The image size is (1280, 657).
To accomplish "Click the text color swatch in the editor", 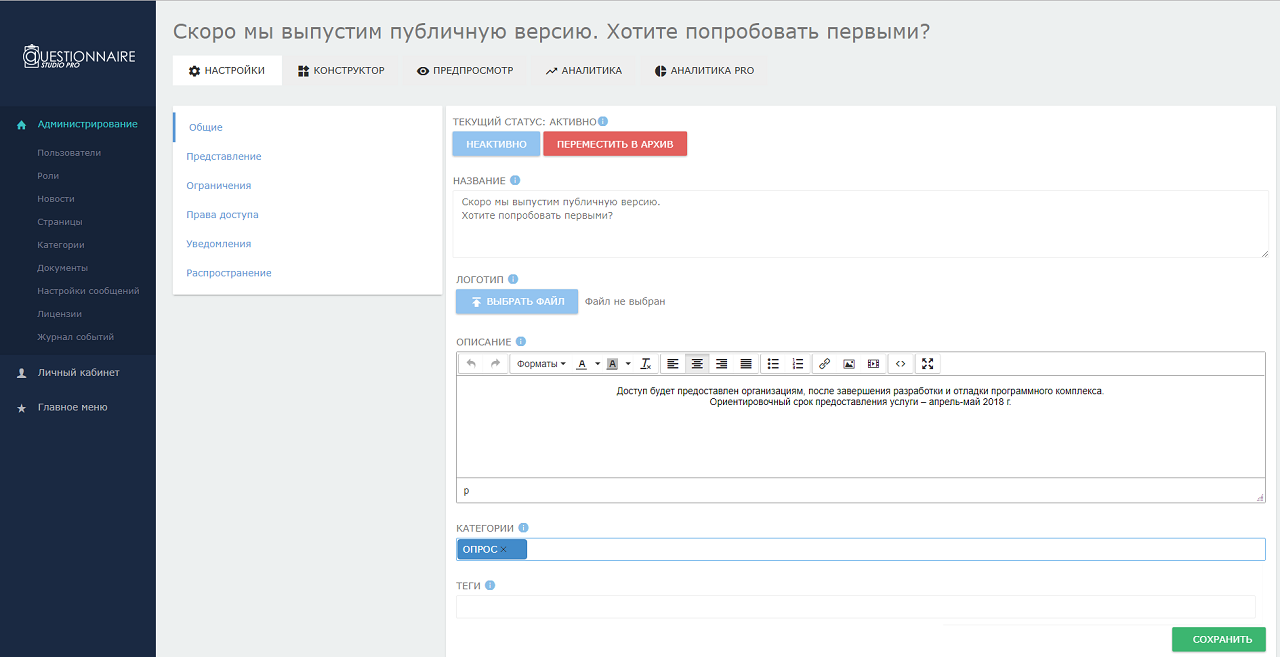I will click(581, 363).
